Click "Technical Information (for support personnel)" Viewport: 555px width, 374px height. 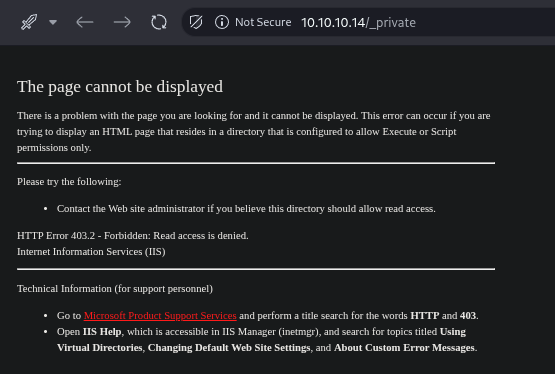point(115,289)
